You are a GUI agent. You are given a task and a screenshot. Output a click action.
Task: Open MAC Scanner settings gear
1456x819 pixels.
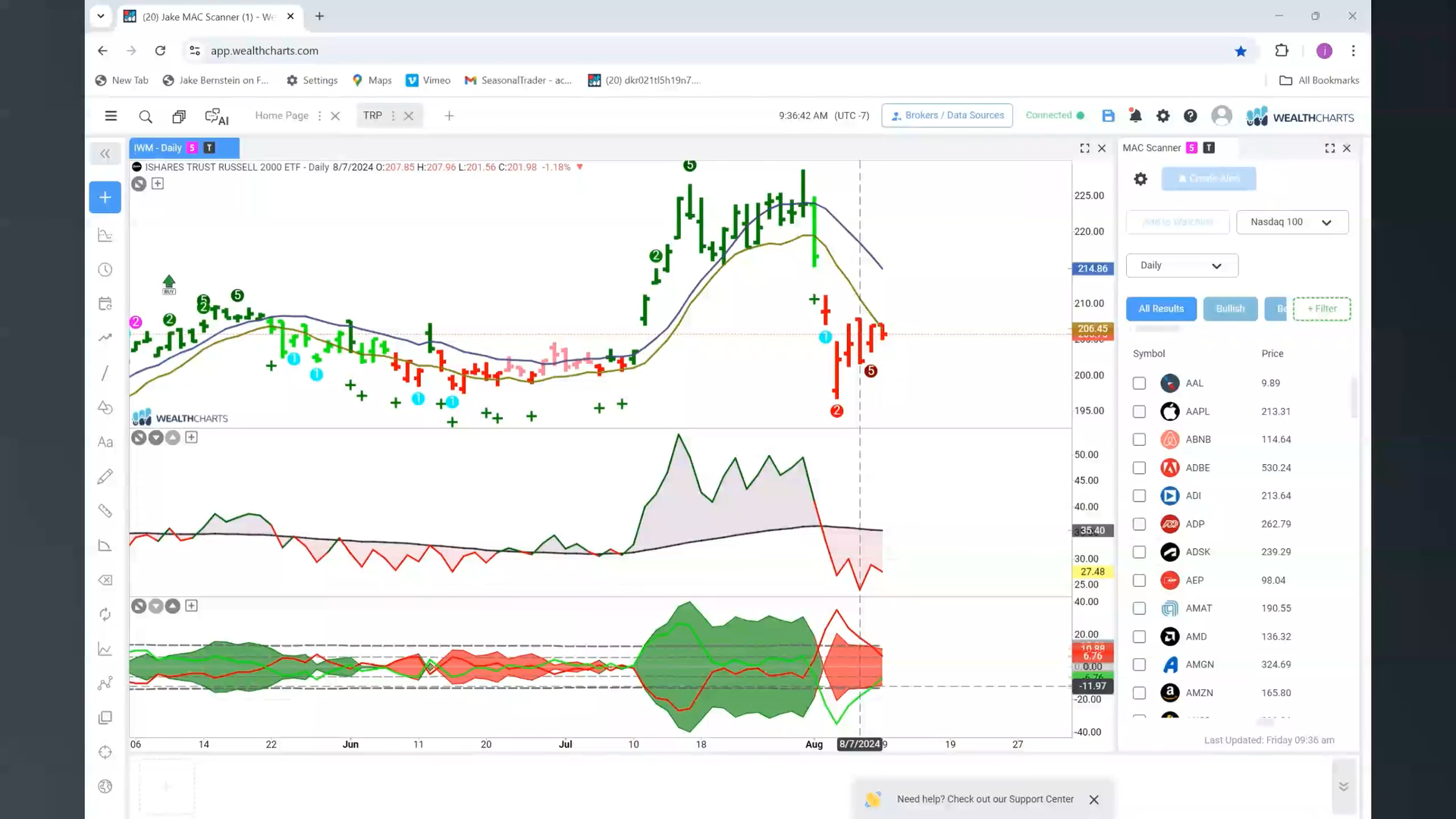1141,179
